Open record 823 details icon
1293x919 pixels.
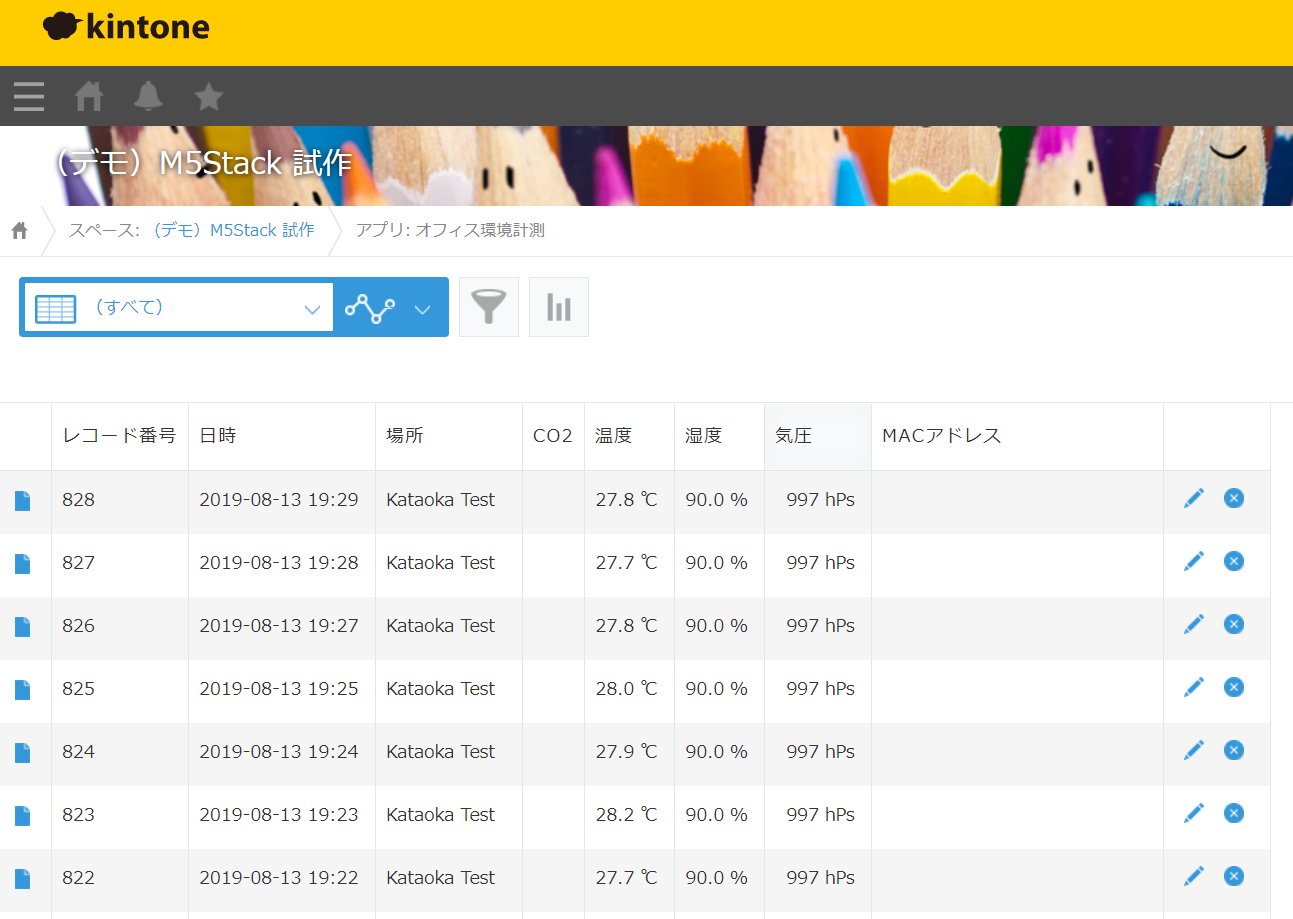point(22,816)
